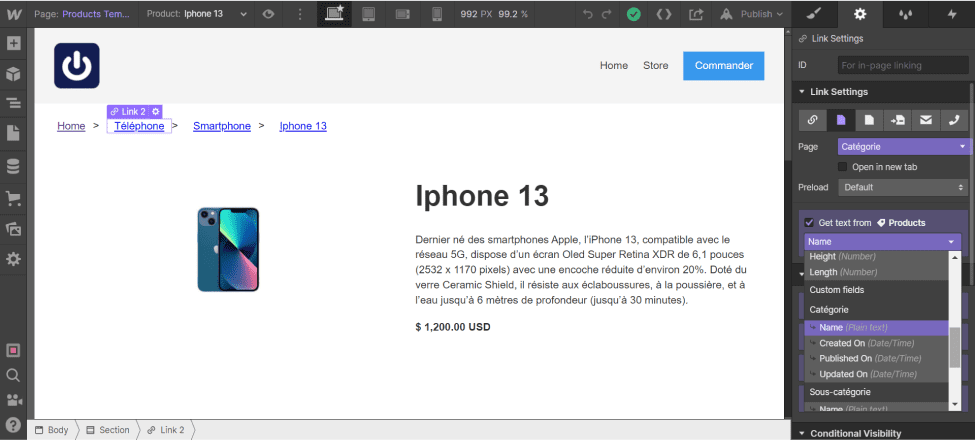
Task: Uncheck Get text from Products
Action: [809, 222]
